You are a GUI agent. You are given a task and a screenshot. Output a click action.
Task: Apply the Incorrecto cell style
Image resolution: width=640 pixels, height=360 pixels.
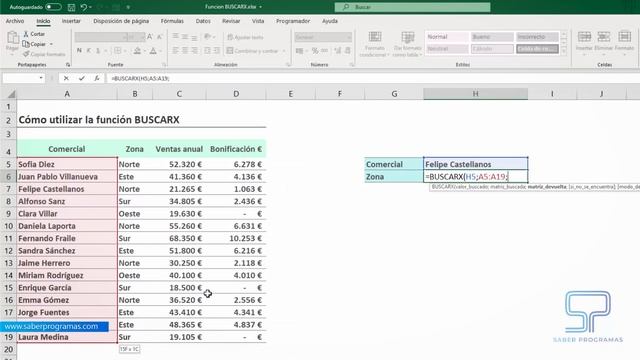point(537,37)
